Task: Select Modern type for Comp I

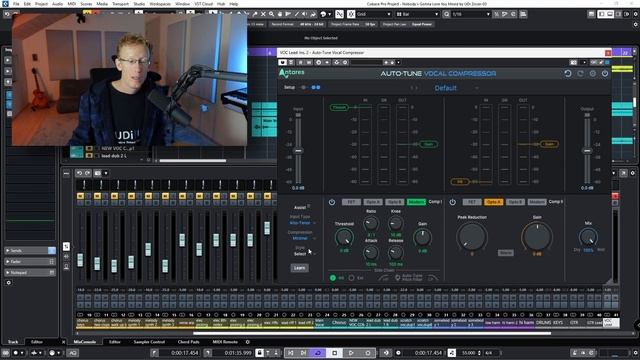Action: click(x=416, y=202)
